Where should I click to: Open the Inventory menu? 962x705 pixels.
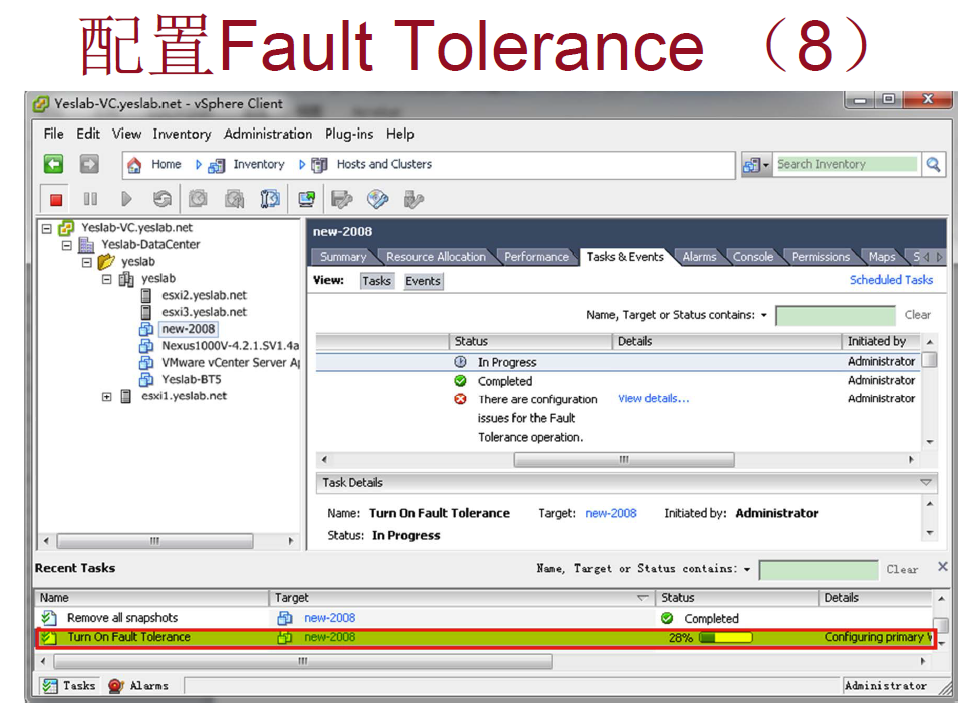pyautogui.click(x=182, y=134)
